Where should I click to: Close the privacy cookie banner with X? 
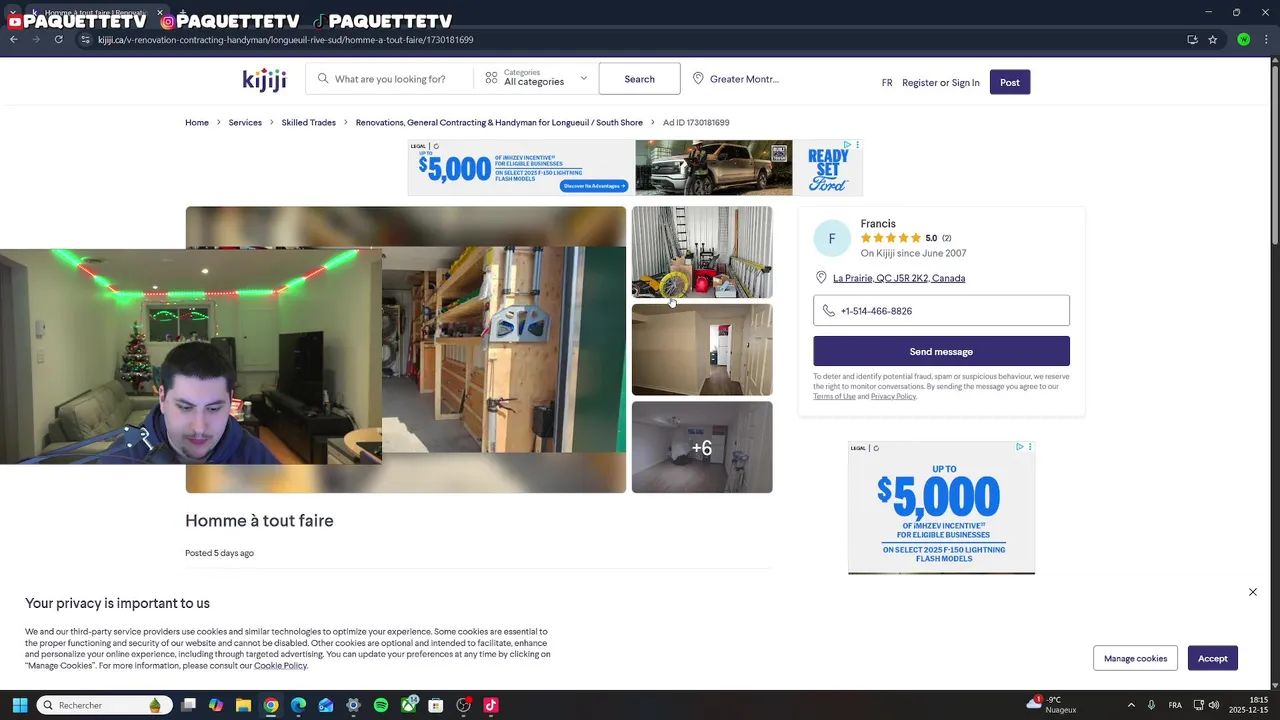tap(1252, 592)
